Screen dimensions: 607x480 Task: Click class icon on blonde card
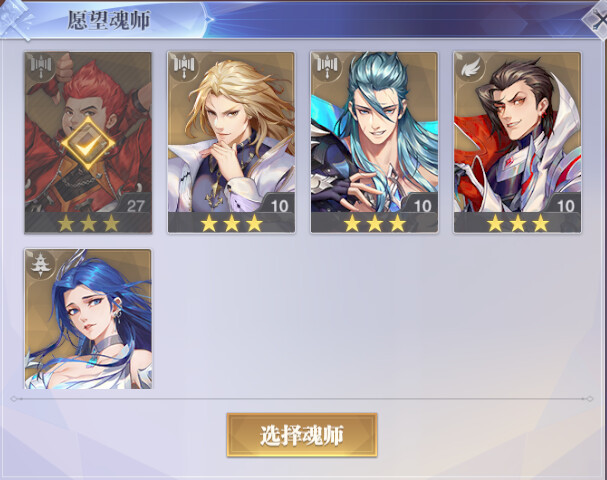(x=184, y=67)
